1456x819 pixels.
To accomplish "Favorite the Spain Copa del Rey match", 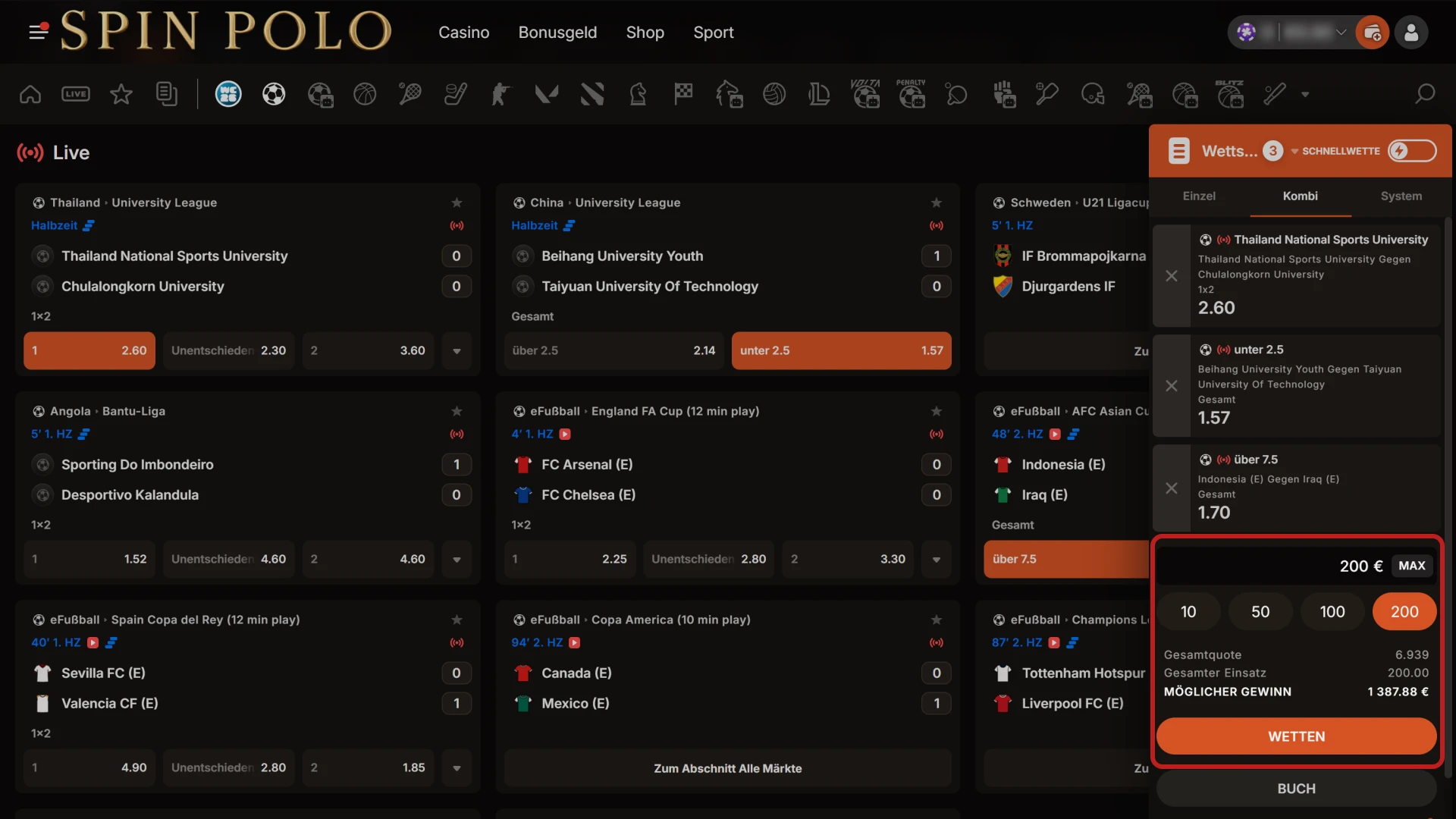I will pyautogui.click(x=457, y=620).
